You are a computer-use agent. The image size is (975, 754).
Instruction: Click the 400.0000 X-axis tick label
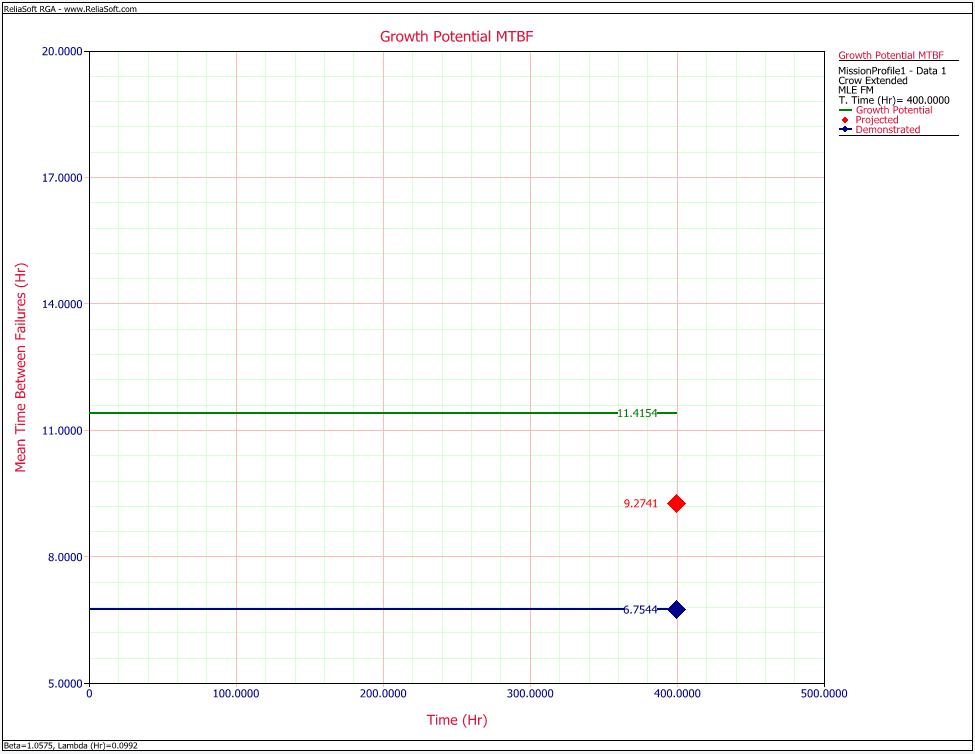[677, 694]
